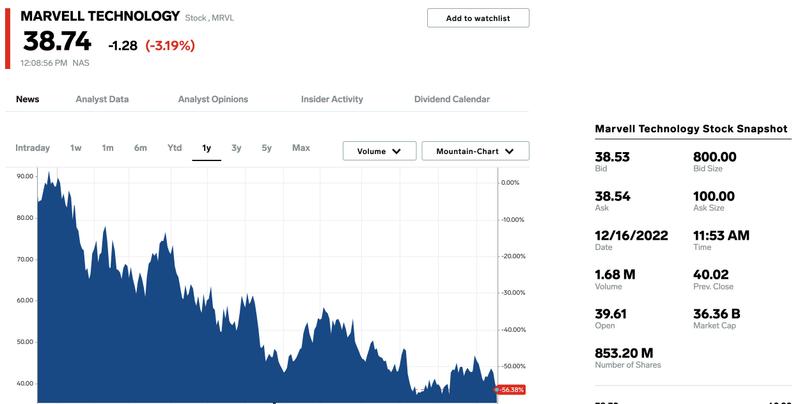Click the -30.00% percent axis label
This screenshot has width=800, height=404.
coord(512,293)
